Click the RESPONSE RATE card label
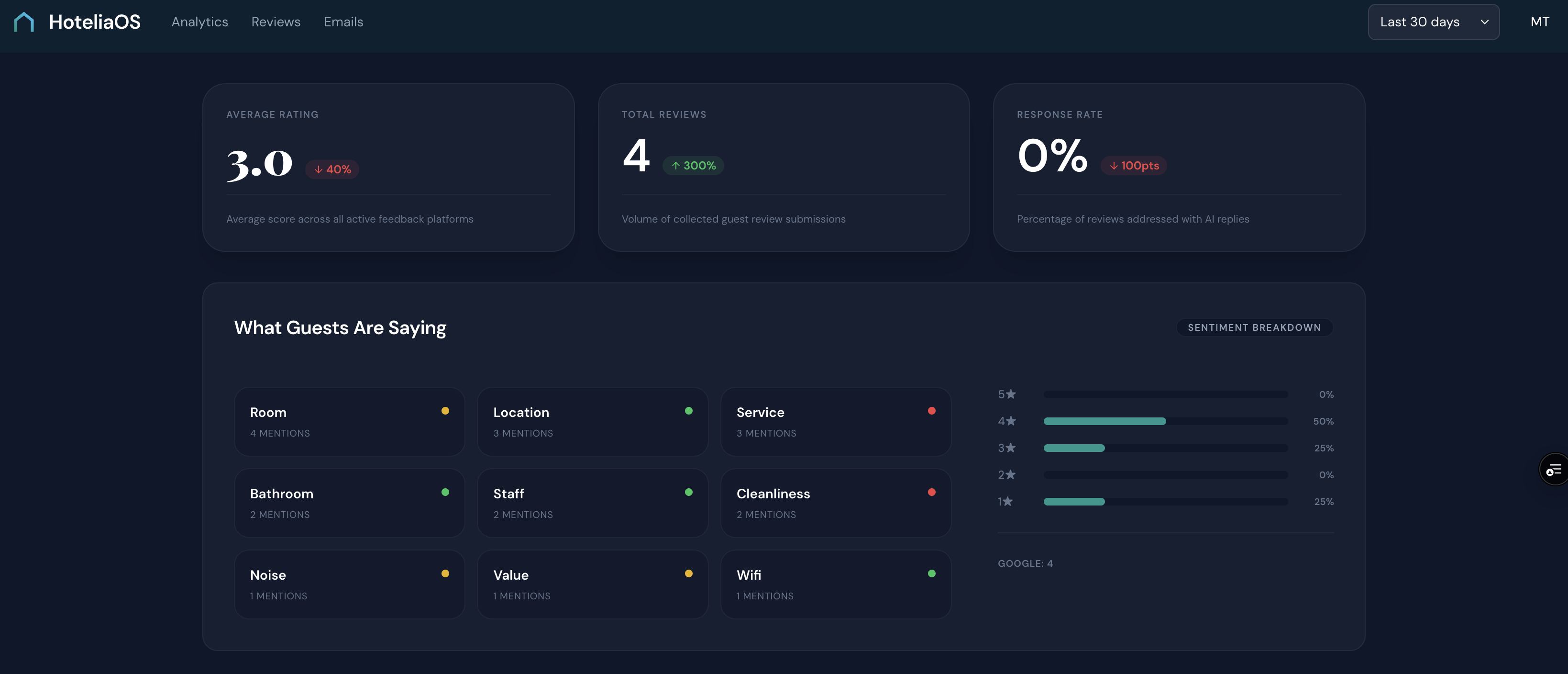This screenshot has width=1568, height=674. point(1060,114)
